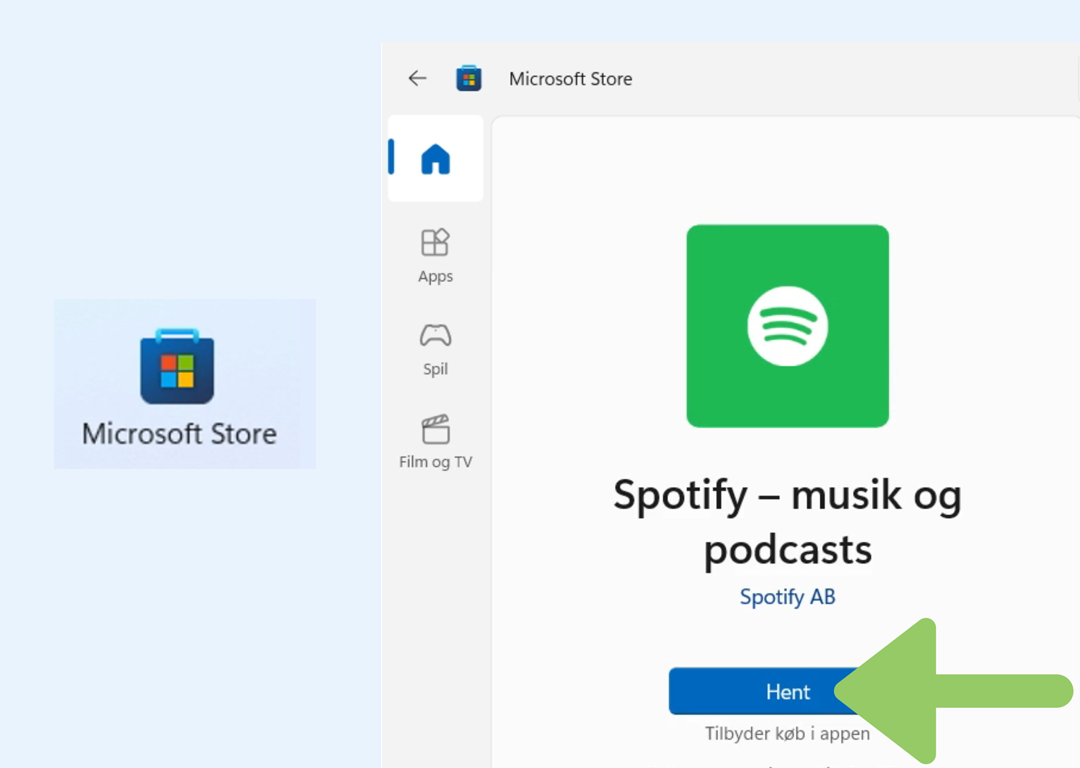
Task: Select the Spotify – musik og podcasts title
Action: click(787, 521)
